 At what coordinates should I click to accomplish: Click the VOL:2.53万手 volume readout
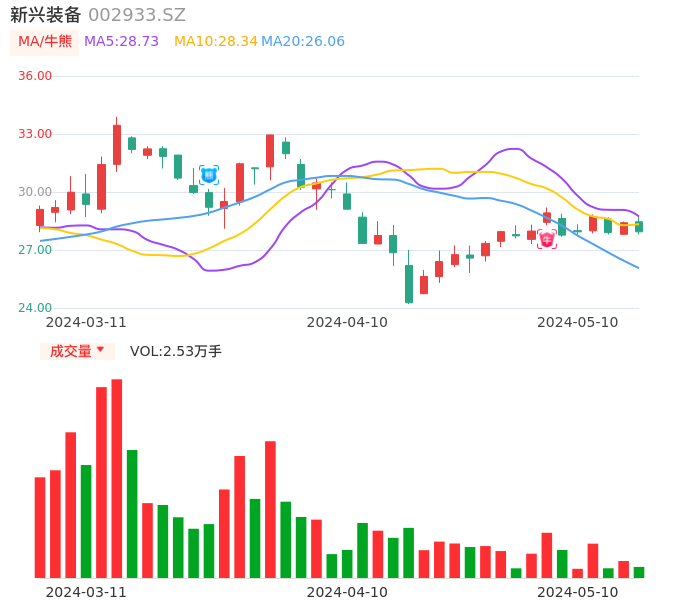[176, 351]
